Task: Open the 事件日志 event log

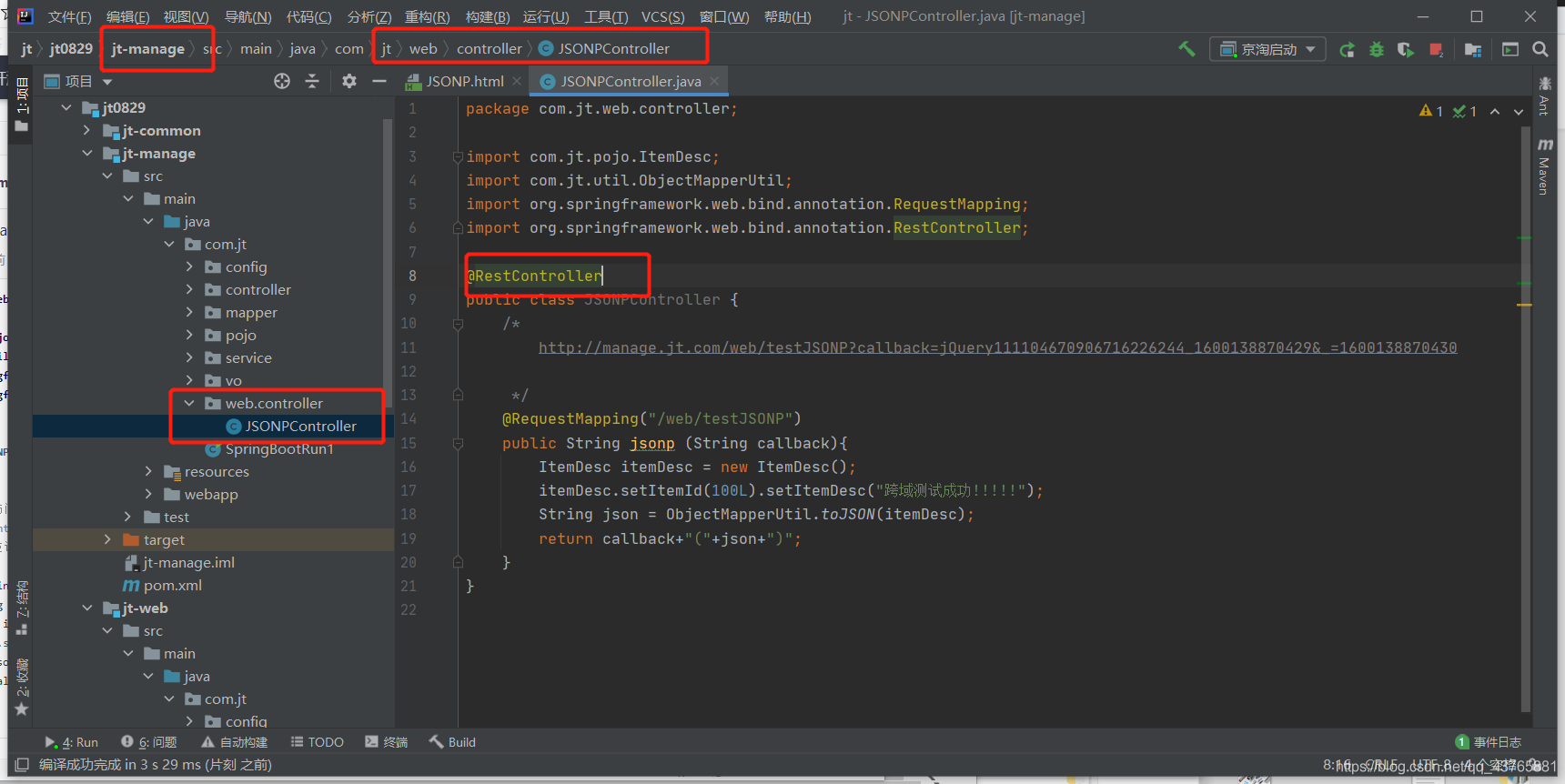Action: (1489, 742)
